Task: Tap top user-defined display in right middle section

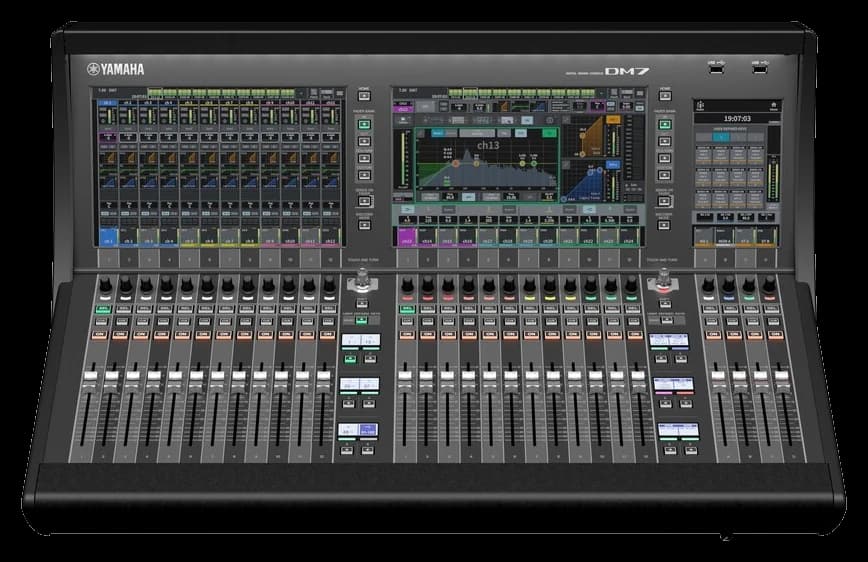Action: coord(669,341)
